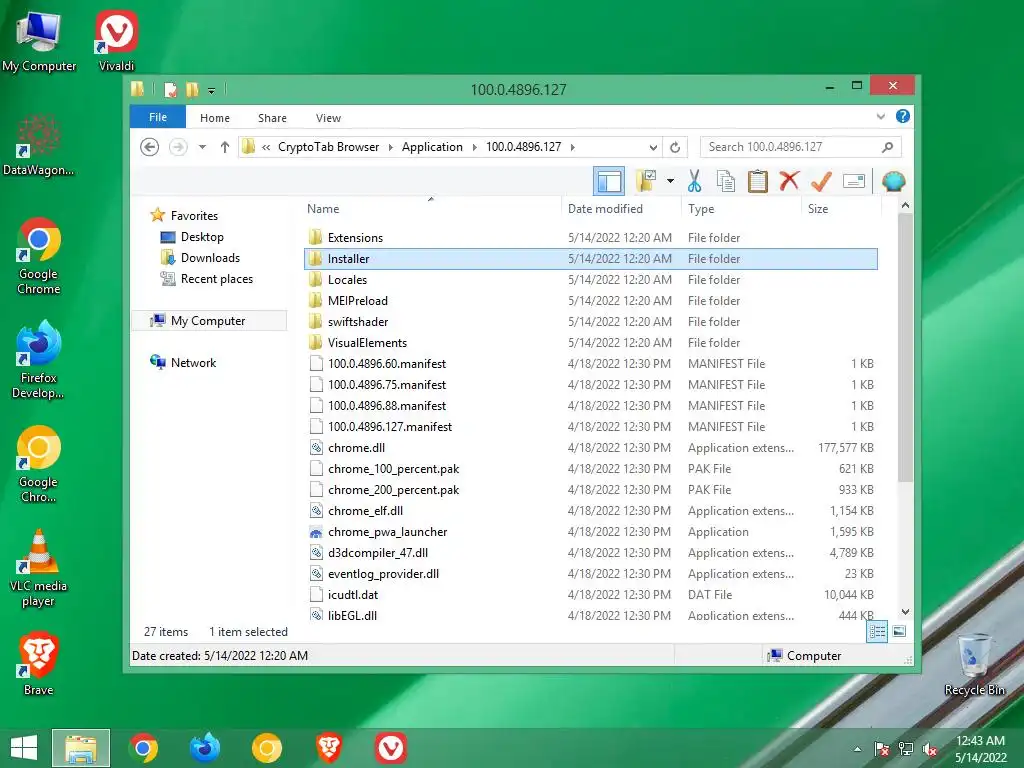This screenshot has height=768, width=1024.
Task: Click the Cut scissors toolbar icon
Action: 694,181
